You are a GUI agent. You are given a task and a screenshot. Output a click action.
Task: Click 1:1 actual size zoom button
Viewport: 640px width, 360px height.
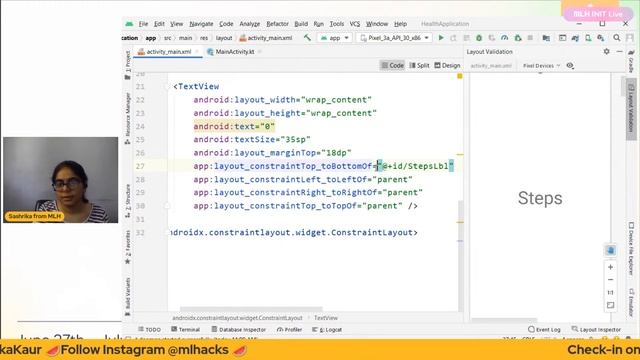(610, 292)
